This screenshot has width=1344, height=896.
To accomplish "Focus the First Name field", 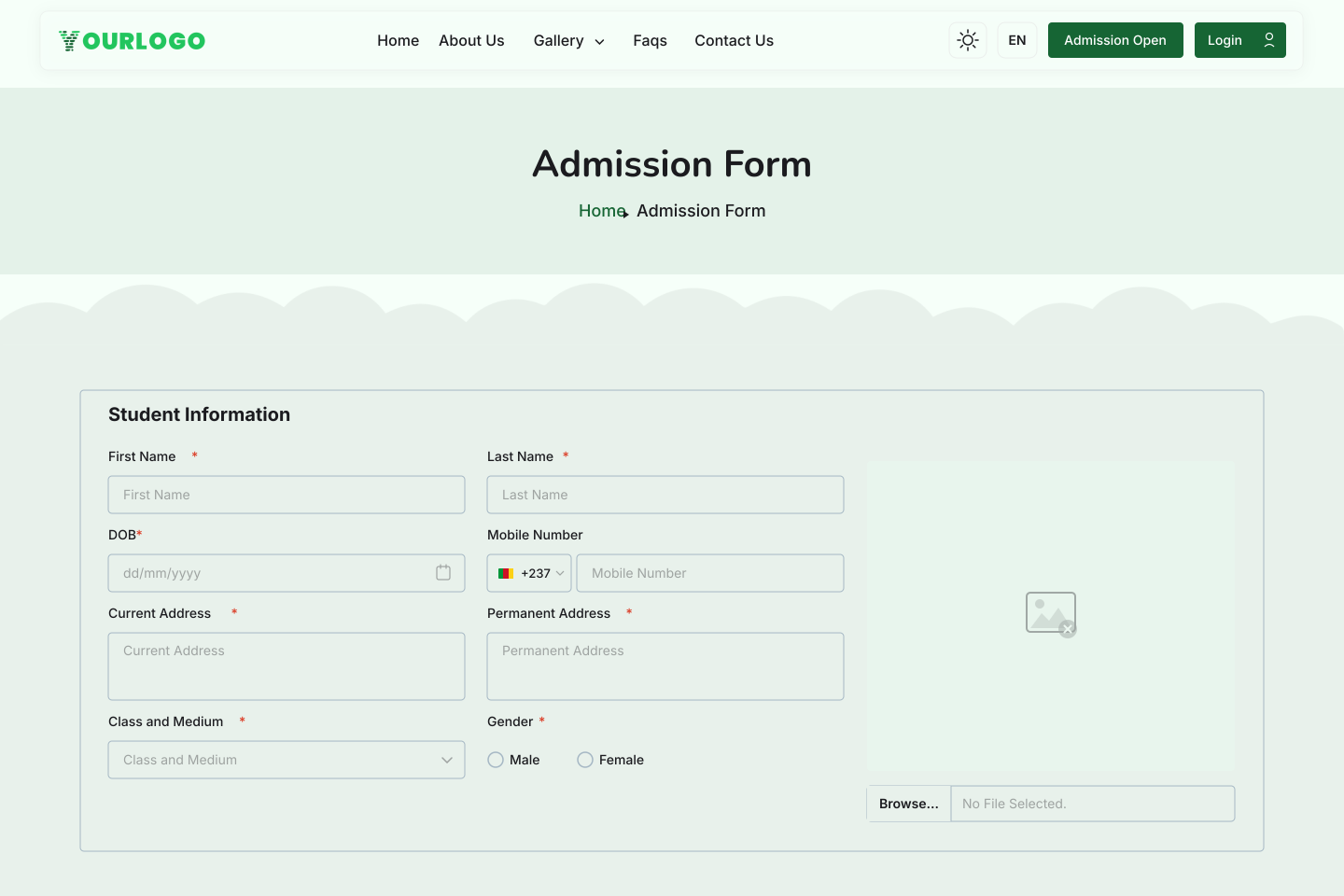I will [x=287, y=495].
